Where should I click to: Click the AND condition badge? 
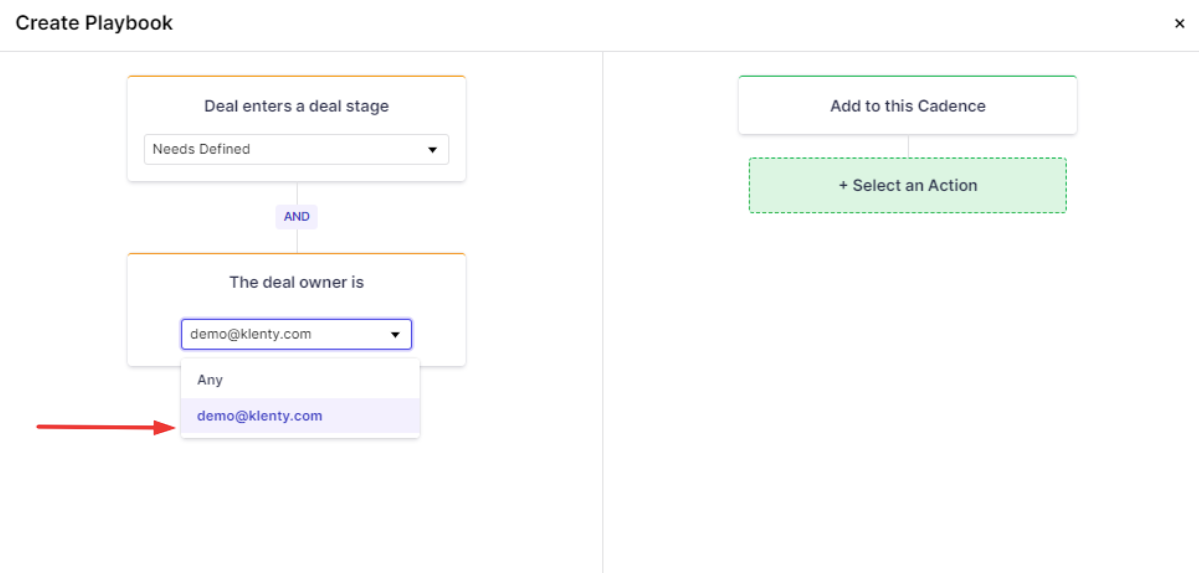(296, 217)
